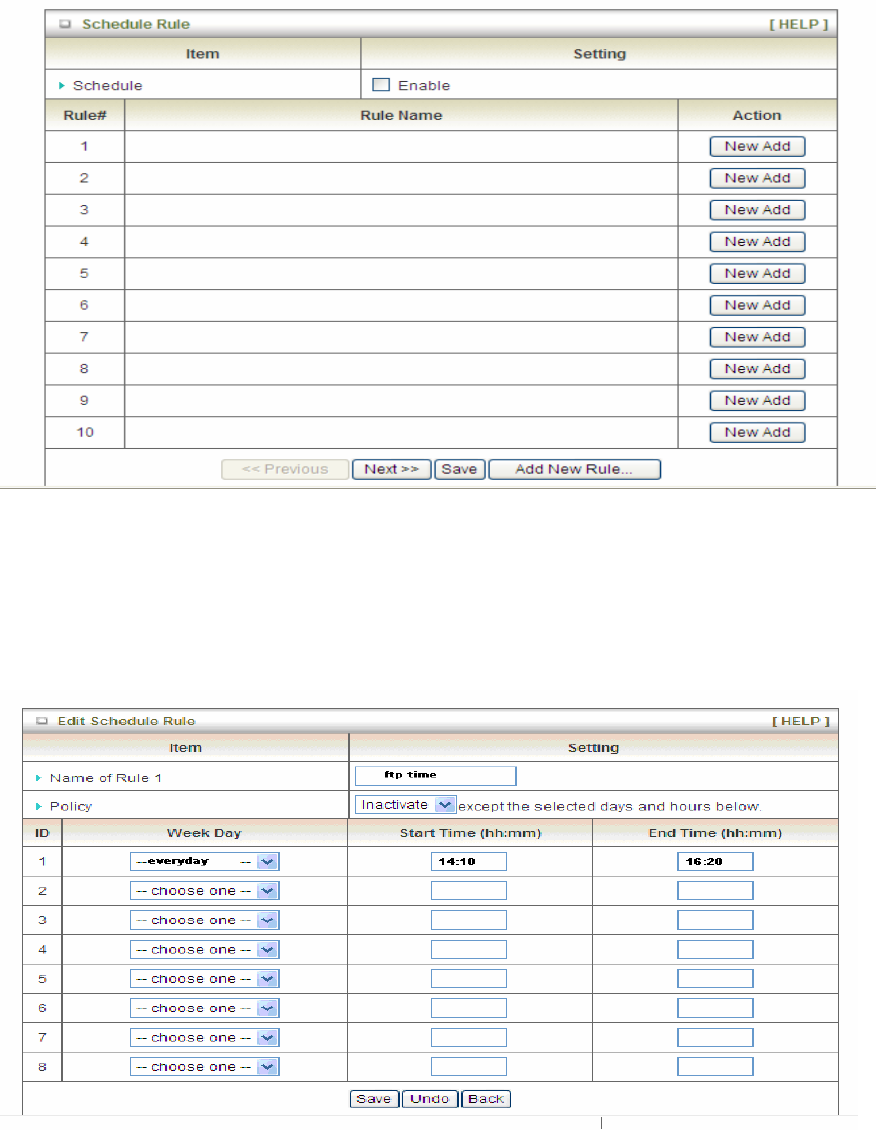Click New Add for rule 6
This screenshot has width=876, height=1130.
757,305
